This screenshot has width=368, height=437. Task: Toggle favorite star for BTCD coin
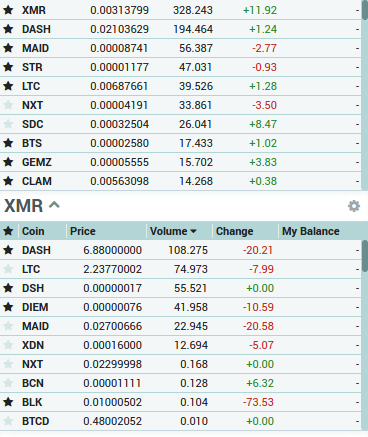pyautogui.click(x=8, y=421)
